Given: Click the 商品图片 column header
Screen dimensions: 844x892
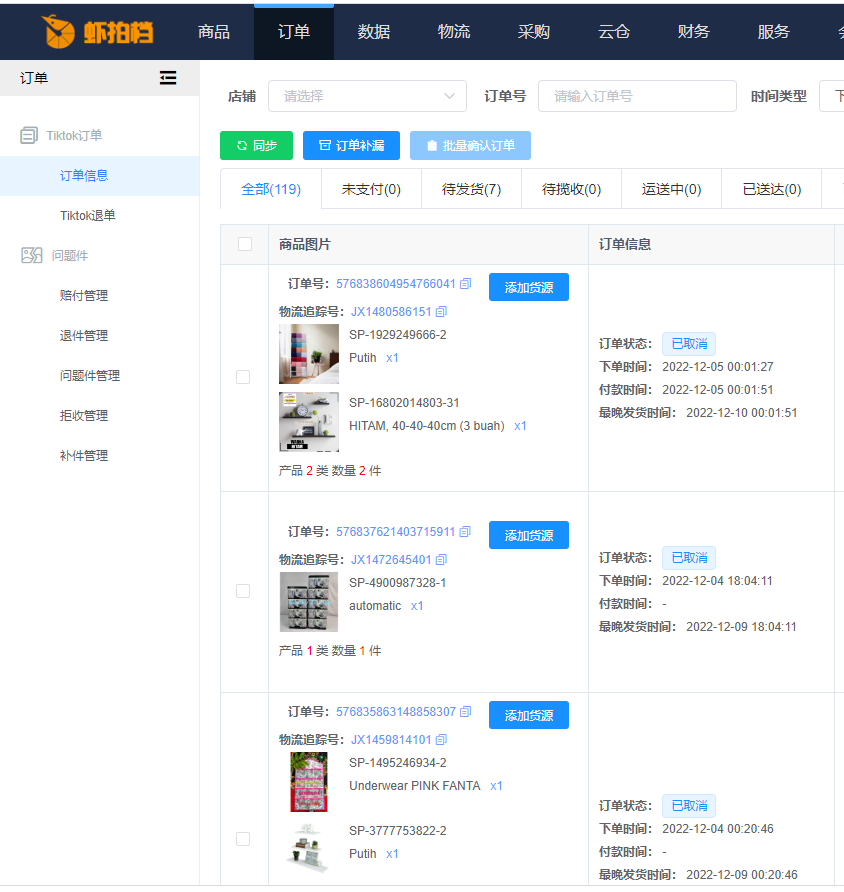Looking at the screenshot, I should pos(305,245).
